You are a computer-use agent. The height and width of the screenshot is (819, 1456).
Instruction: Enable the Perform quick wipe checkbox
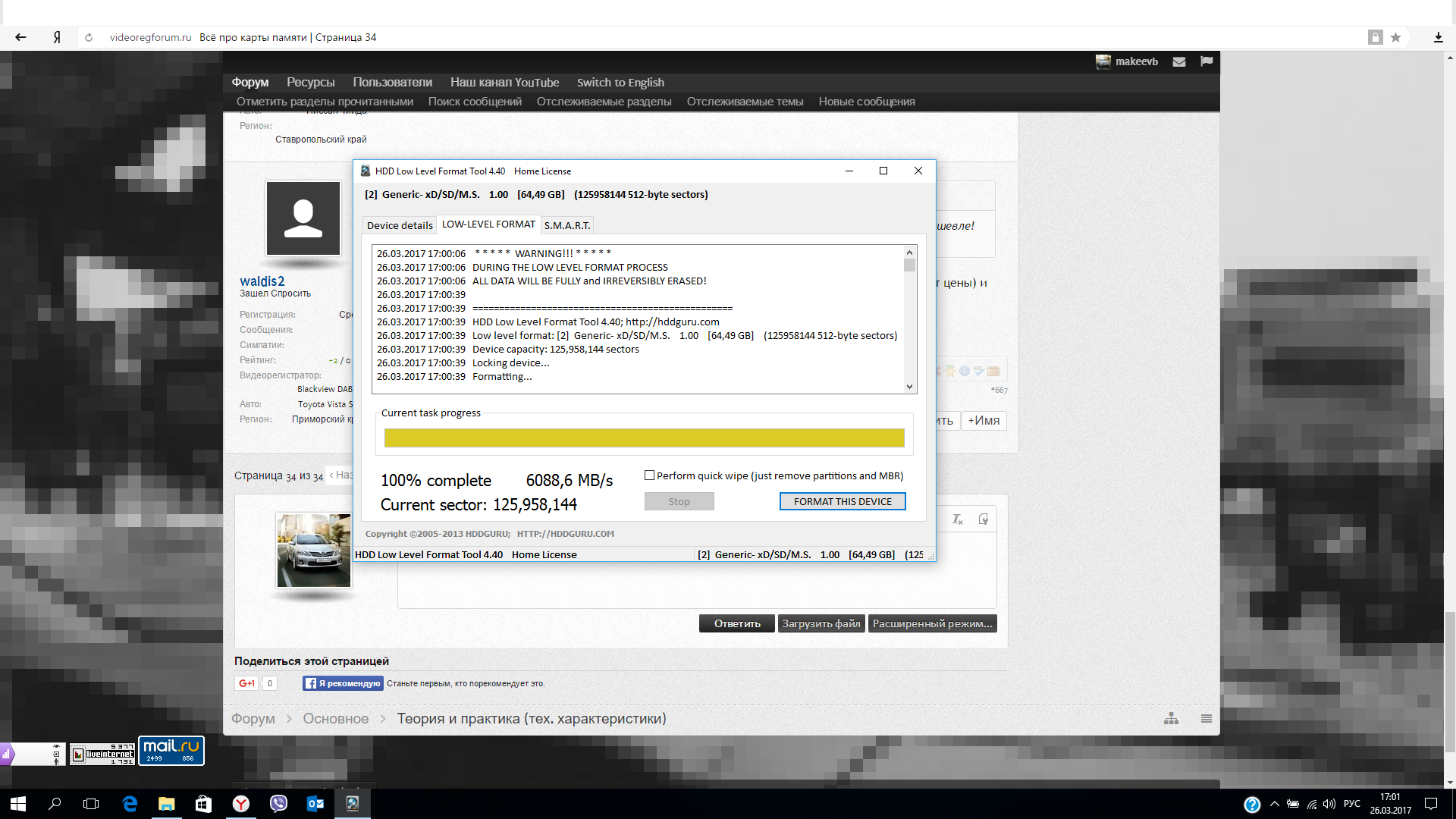click(649, 475)
